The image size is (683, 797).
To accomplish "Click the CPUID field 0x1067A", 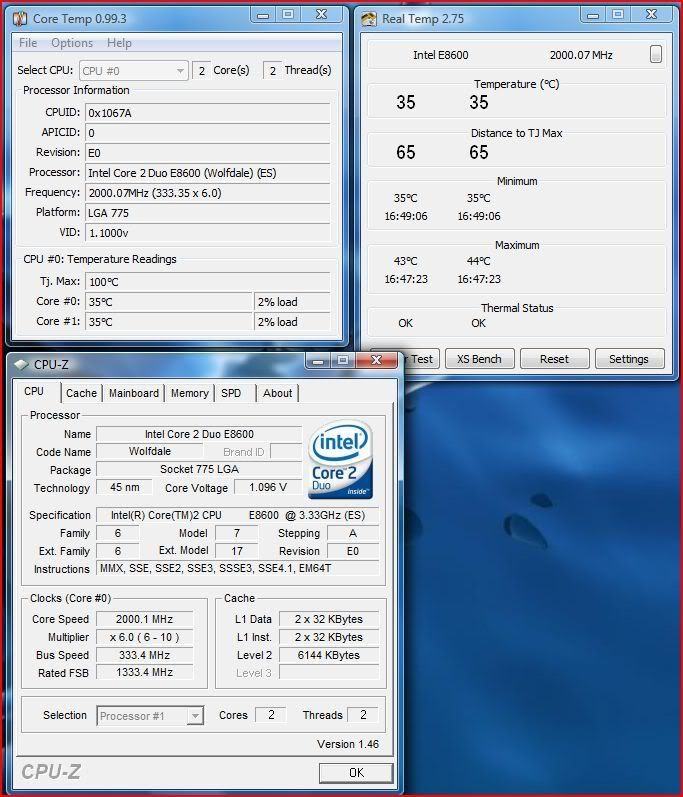I will tap(207, 113).
